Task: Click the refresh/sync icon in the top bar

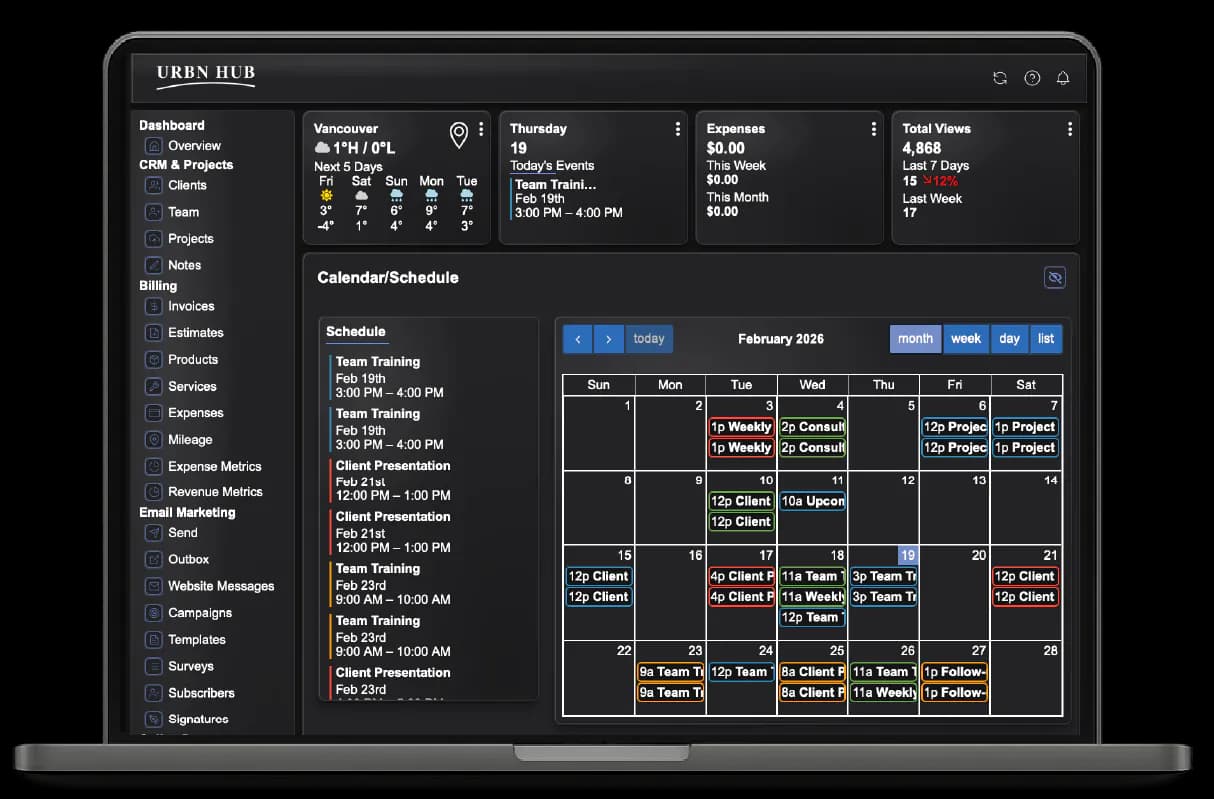Action: pyautogui.click(x=999, y=77)
